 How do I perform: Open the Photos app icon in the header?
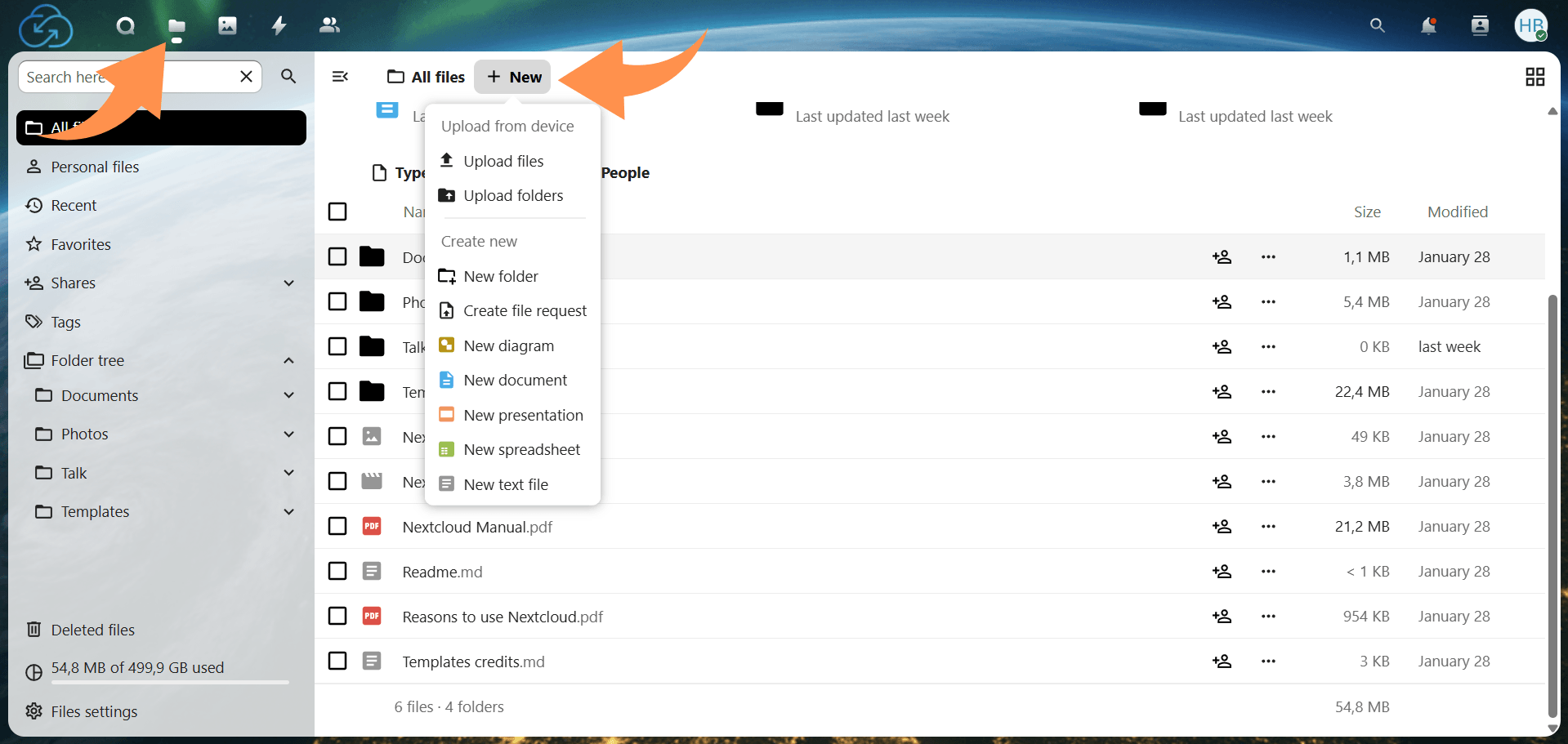pos(226,25)
